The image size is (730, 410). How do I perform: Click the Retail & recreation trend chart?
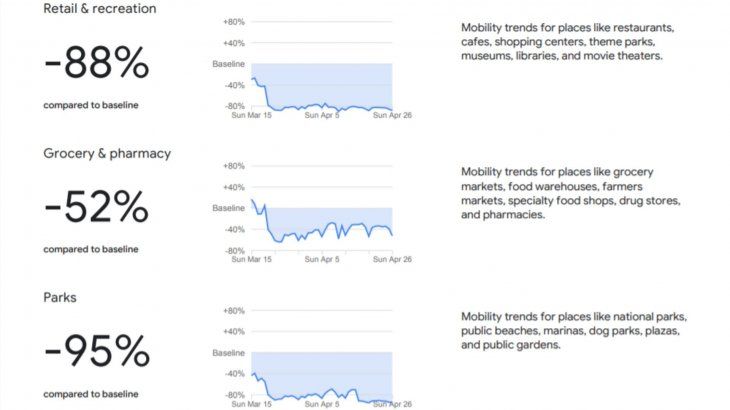[x=322, y=86]
